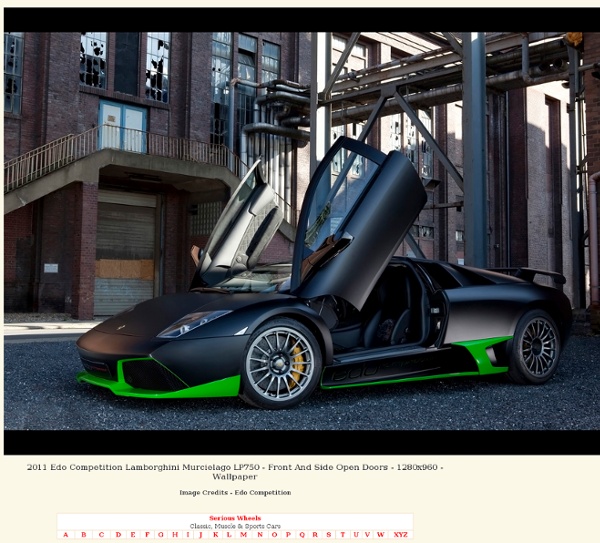Image resolution: width=600 pixels, height=543 pixels.
Task: Select letter T in the alphabet index
Action: 342,535
